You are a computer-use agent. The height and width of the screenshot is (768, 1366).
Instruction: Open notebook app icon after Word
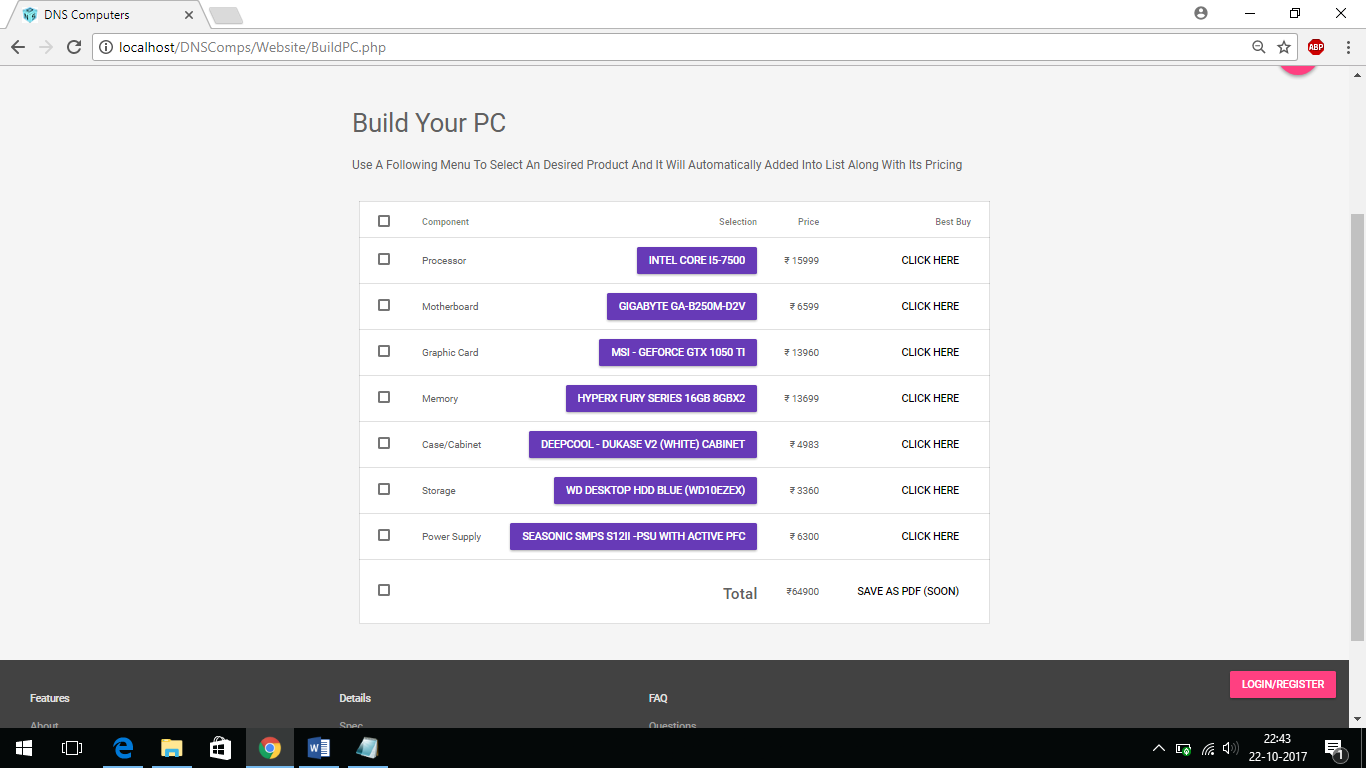[x=367, y=748]
